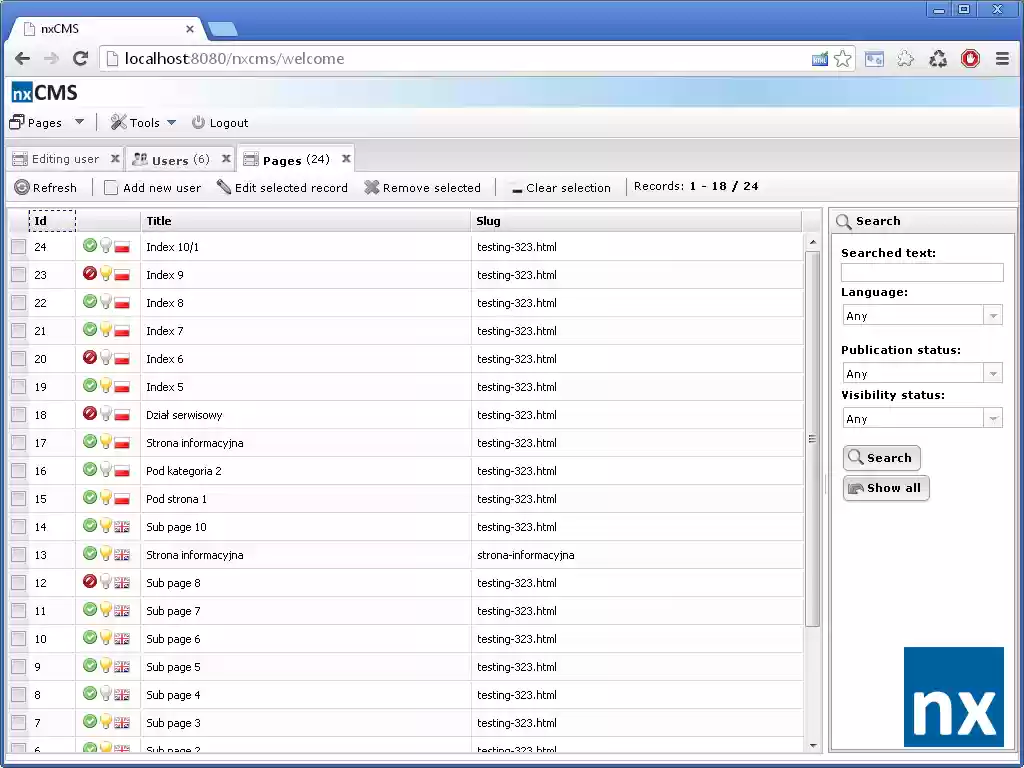The height and width of the screenshot is (768, 1024).
Task: Open the Language dropdown set to Any
Action: coord(992,315)
